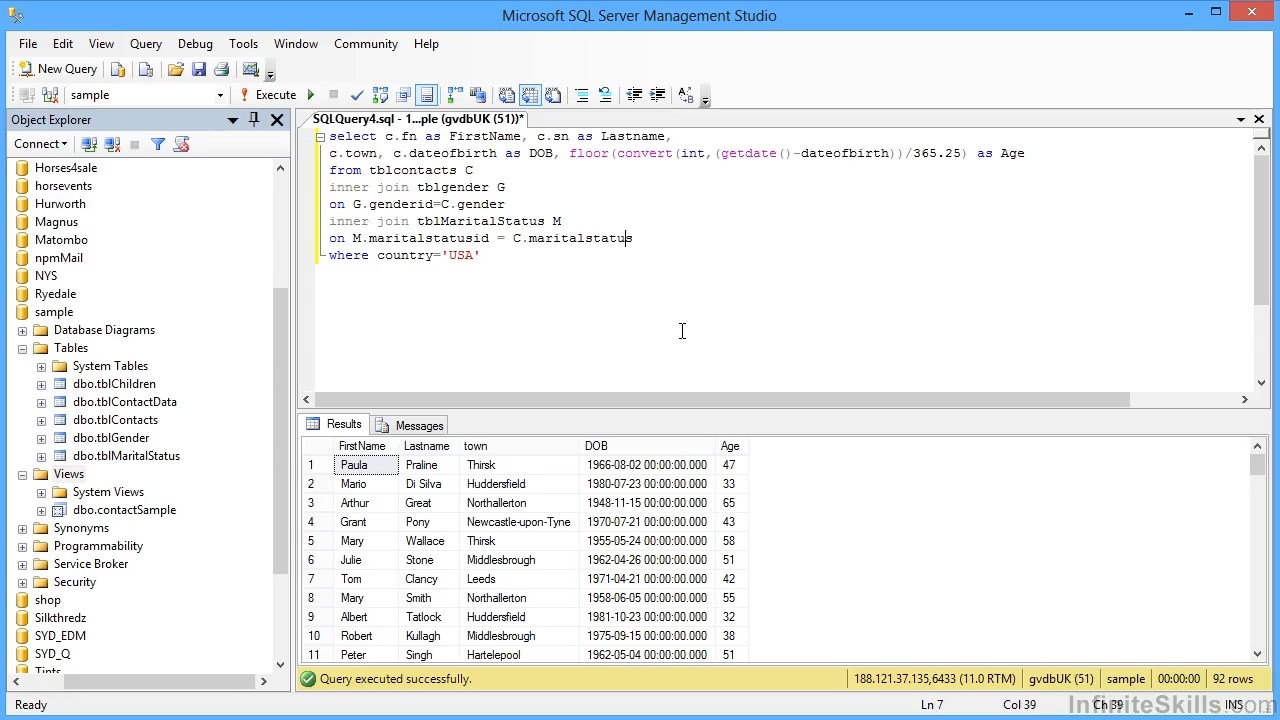The image size is (1280, 720).
Task: Click the Execute button
Action: coord(267,95)
